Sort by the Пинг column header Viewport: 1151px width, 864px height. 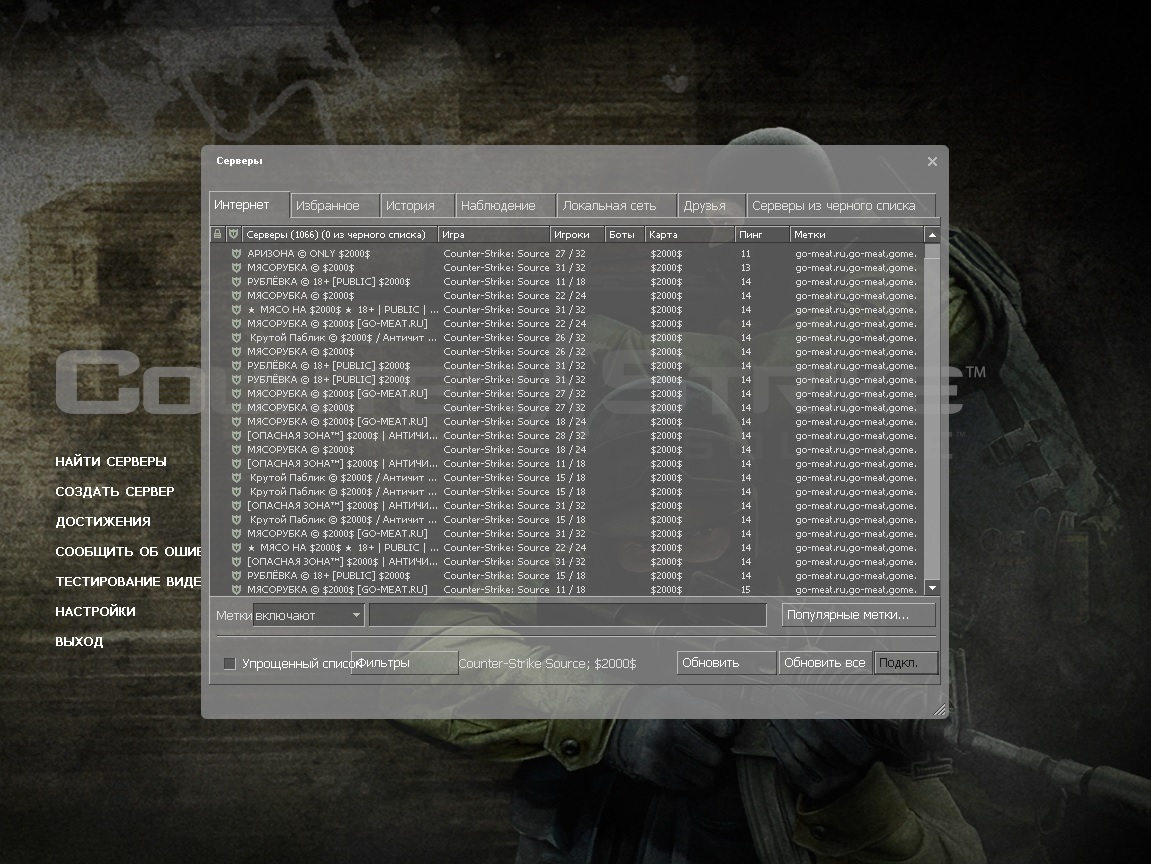tap(762, 234)
